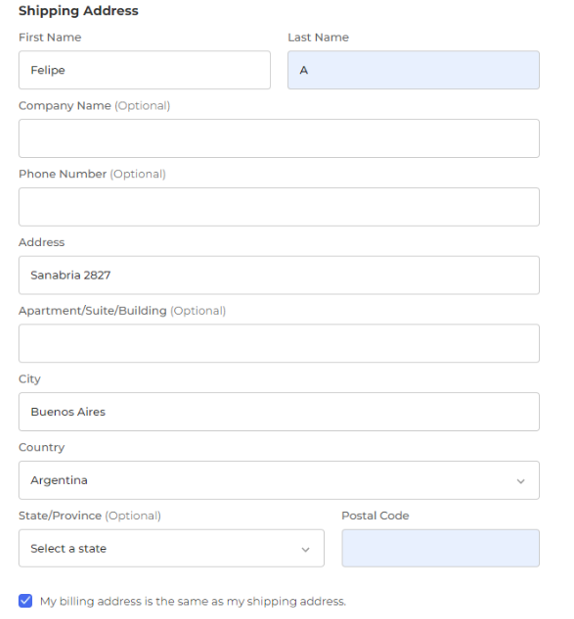574x619 pixels.
Task: Click the Company Name (Optional) label
Action: click(94, 106)
